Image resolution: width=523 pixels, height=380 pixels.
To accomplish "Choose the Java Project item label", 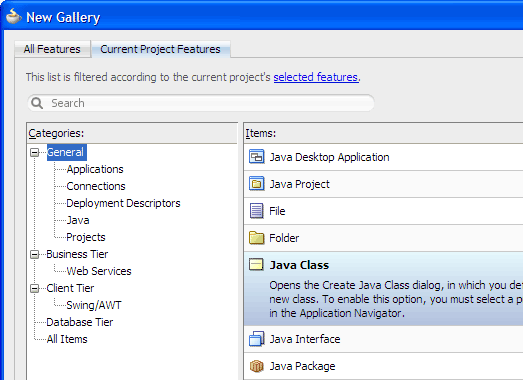I will 300,184.
